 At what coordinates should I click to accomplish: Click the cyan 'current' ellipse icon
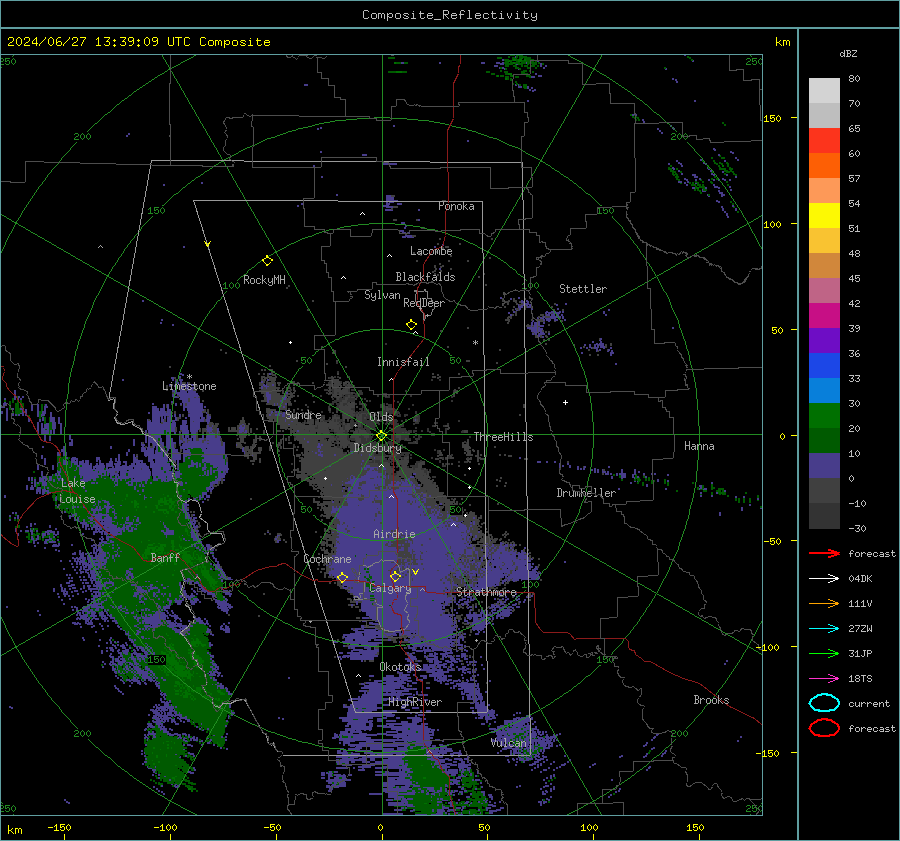[824, 703]
